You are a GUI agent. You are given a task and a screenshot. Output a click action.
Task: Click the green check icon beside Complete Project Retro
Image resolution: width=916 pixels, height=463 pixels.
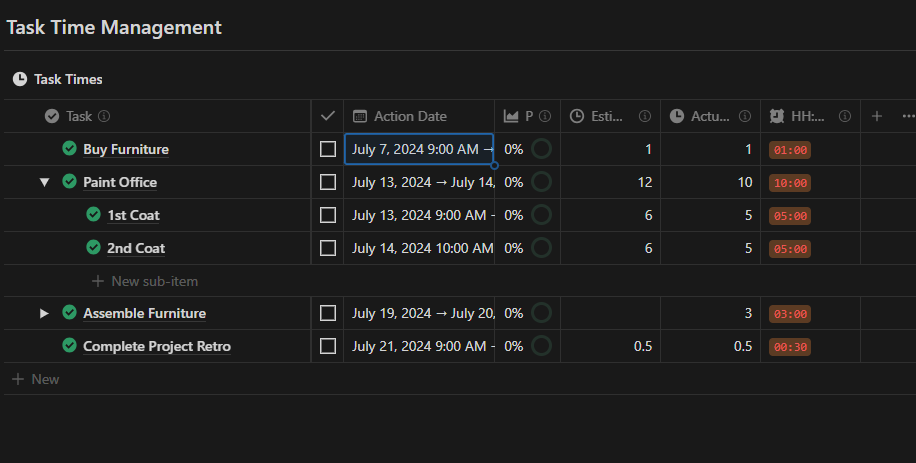click(69, 346)
